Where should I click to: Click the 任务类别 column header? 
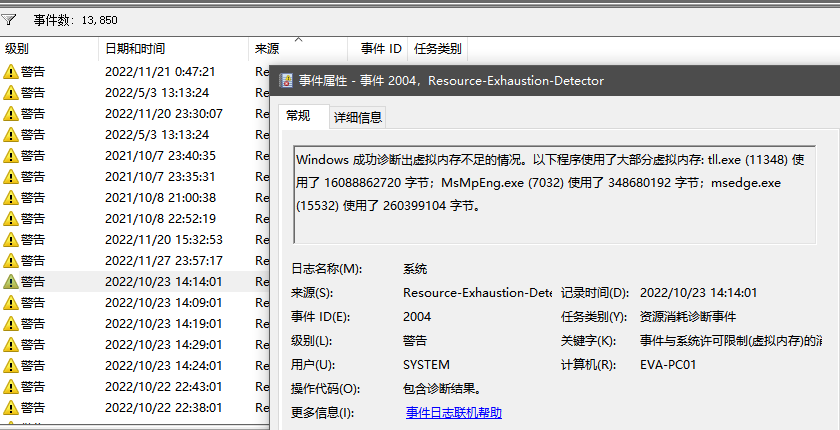tap(437, 48)
